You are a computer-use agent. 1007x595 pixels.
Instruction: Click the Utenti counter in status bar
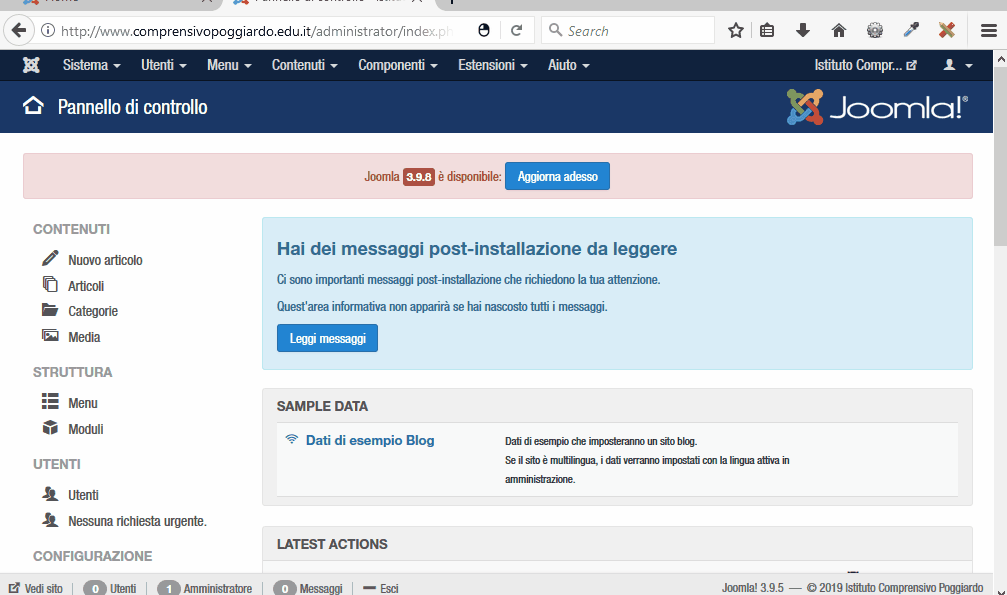(x=110, y=588)
